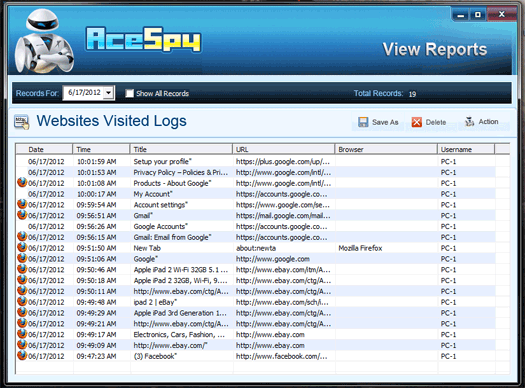Select 'Apple iPad 2 Wi-Fi 32GB 5.1' title
This screenshot has width=525, height=388.
181,269
